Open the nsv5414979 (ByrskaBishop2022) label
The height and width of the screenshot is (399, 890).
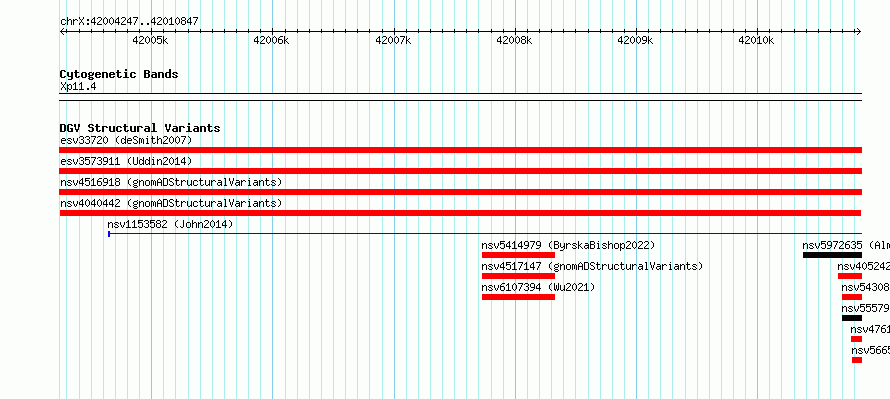568,245
